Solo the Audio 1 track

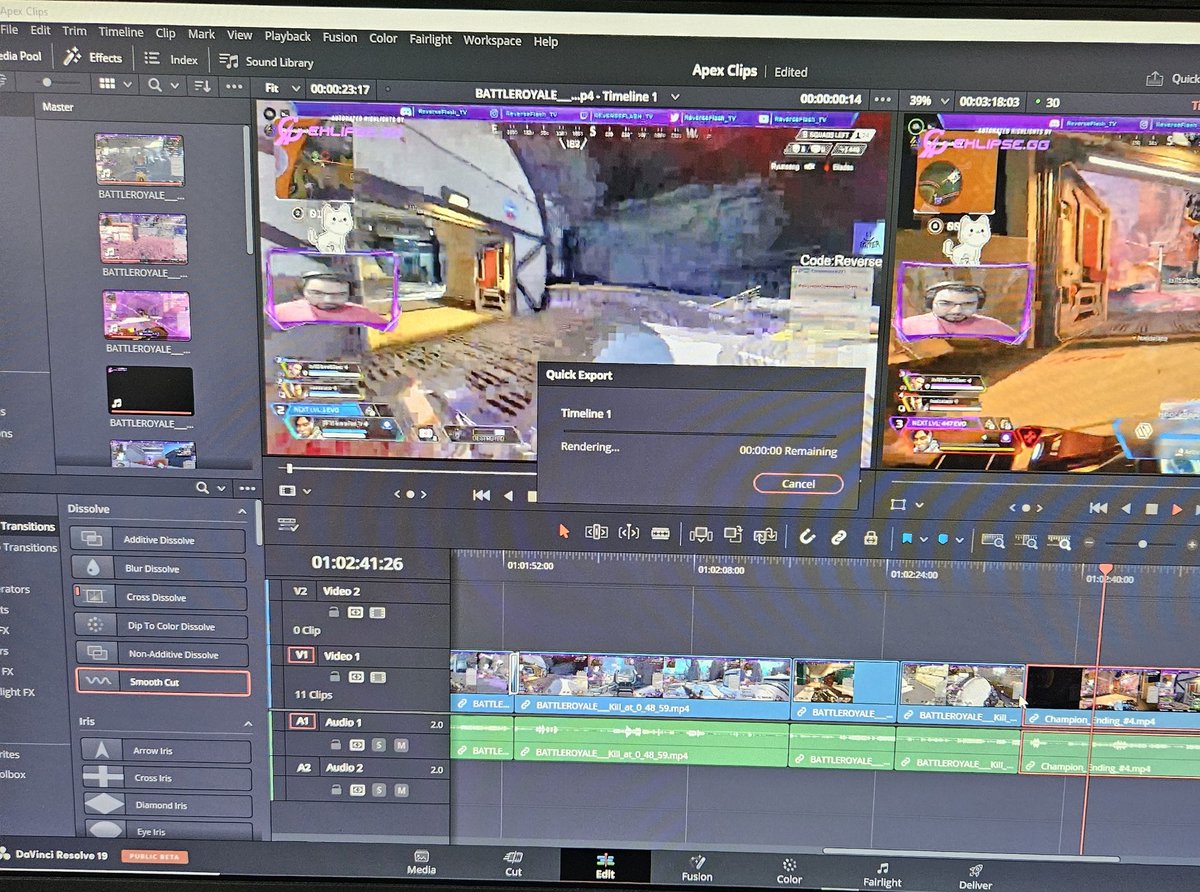tap(379, 745)
